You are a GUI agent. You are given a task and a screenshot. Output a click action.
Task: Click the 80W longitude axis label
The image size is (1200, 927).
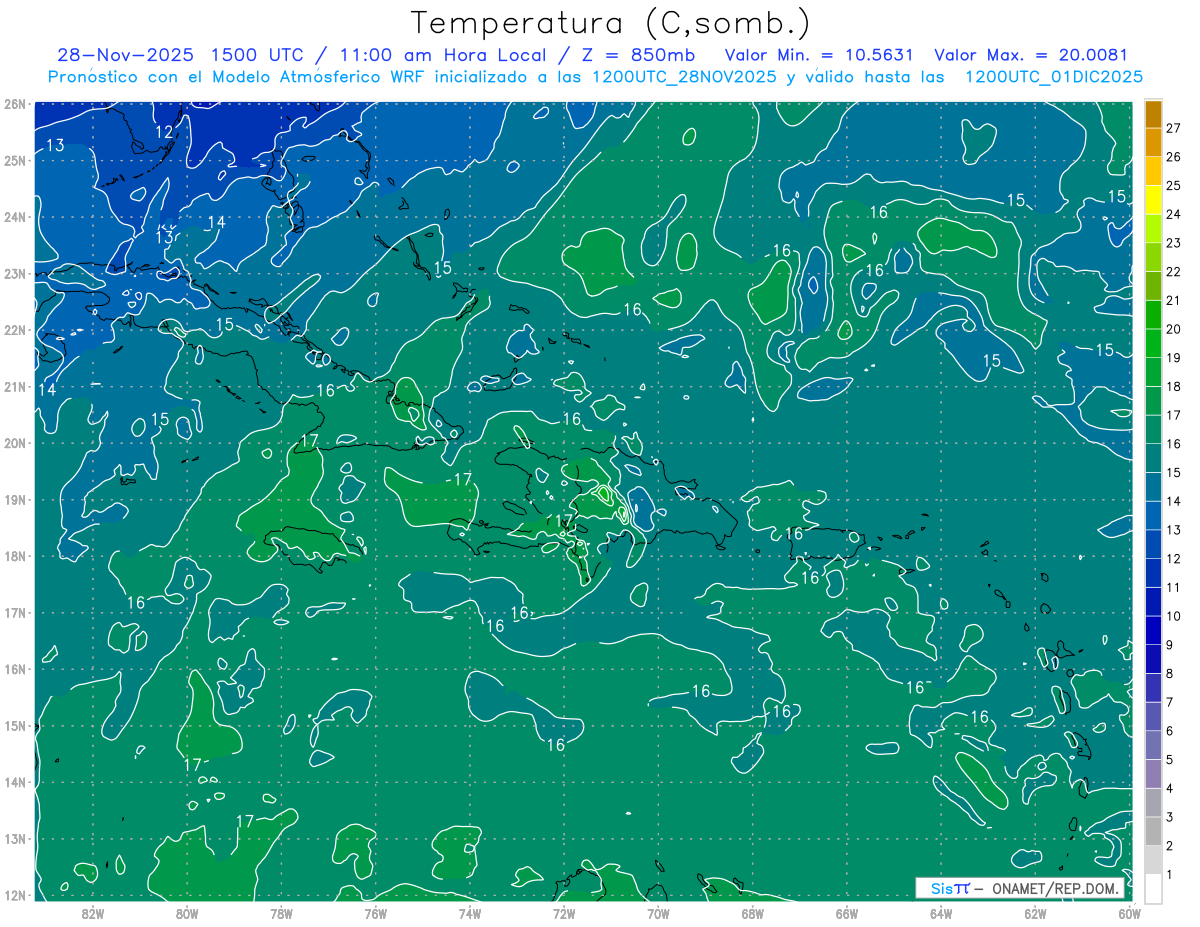point(186,914)
